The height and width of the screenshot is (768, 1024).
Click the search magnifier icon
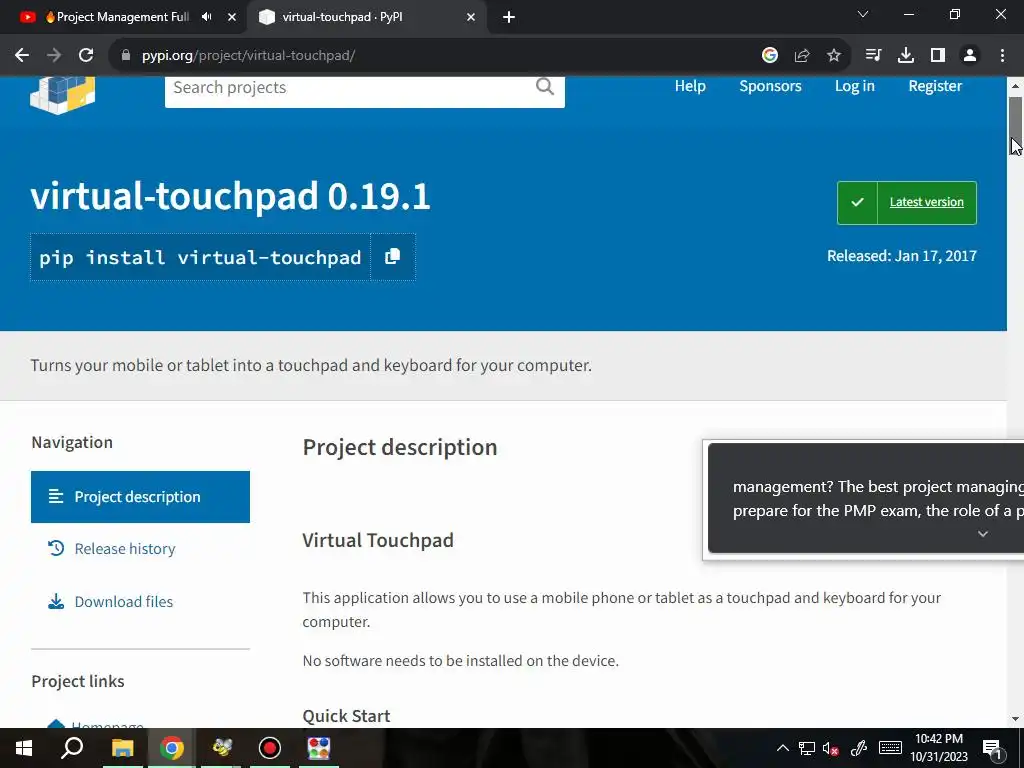coord(545,86)
